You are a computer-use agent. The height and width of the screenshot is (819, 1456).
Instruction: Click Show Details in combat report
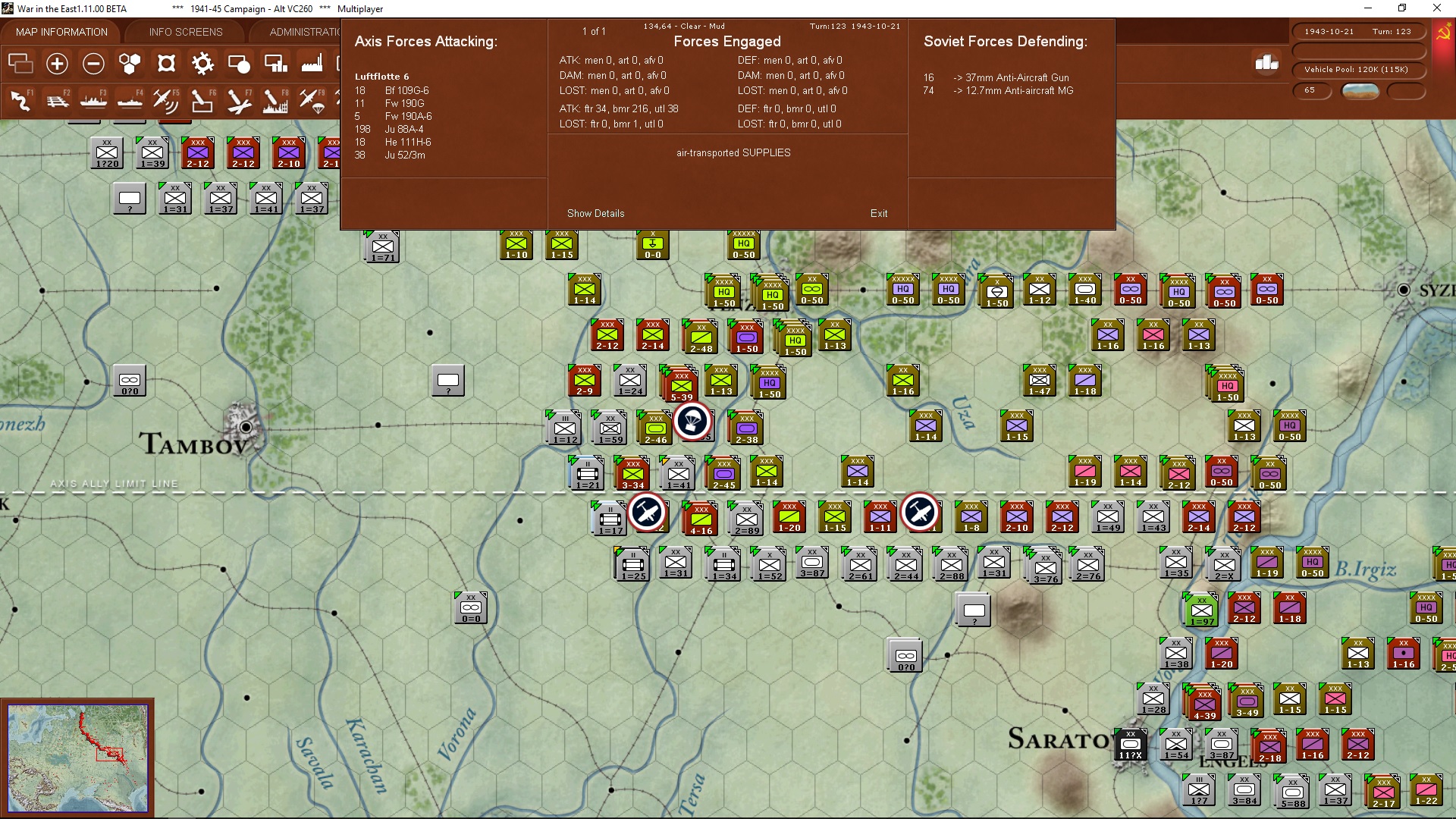(x=596, y=213)
